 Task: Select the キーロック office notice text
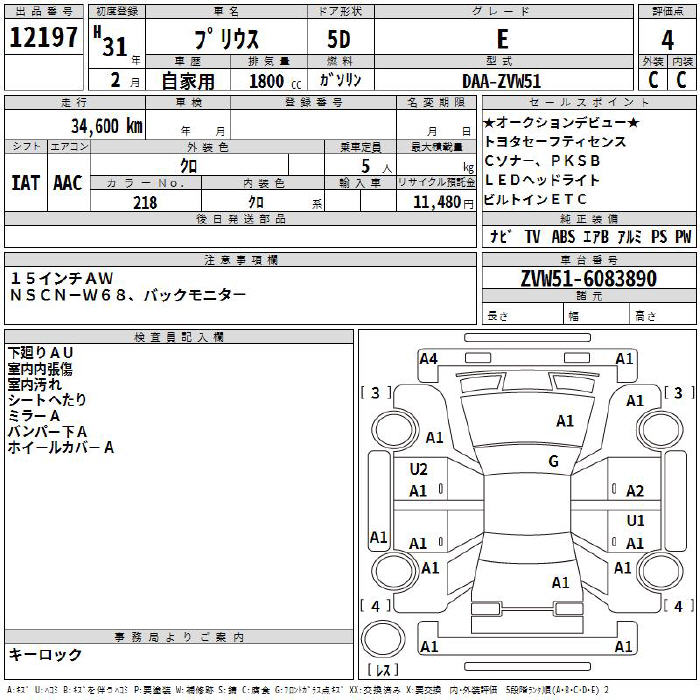45,654
